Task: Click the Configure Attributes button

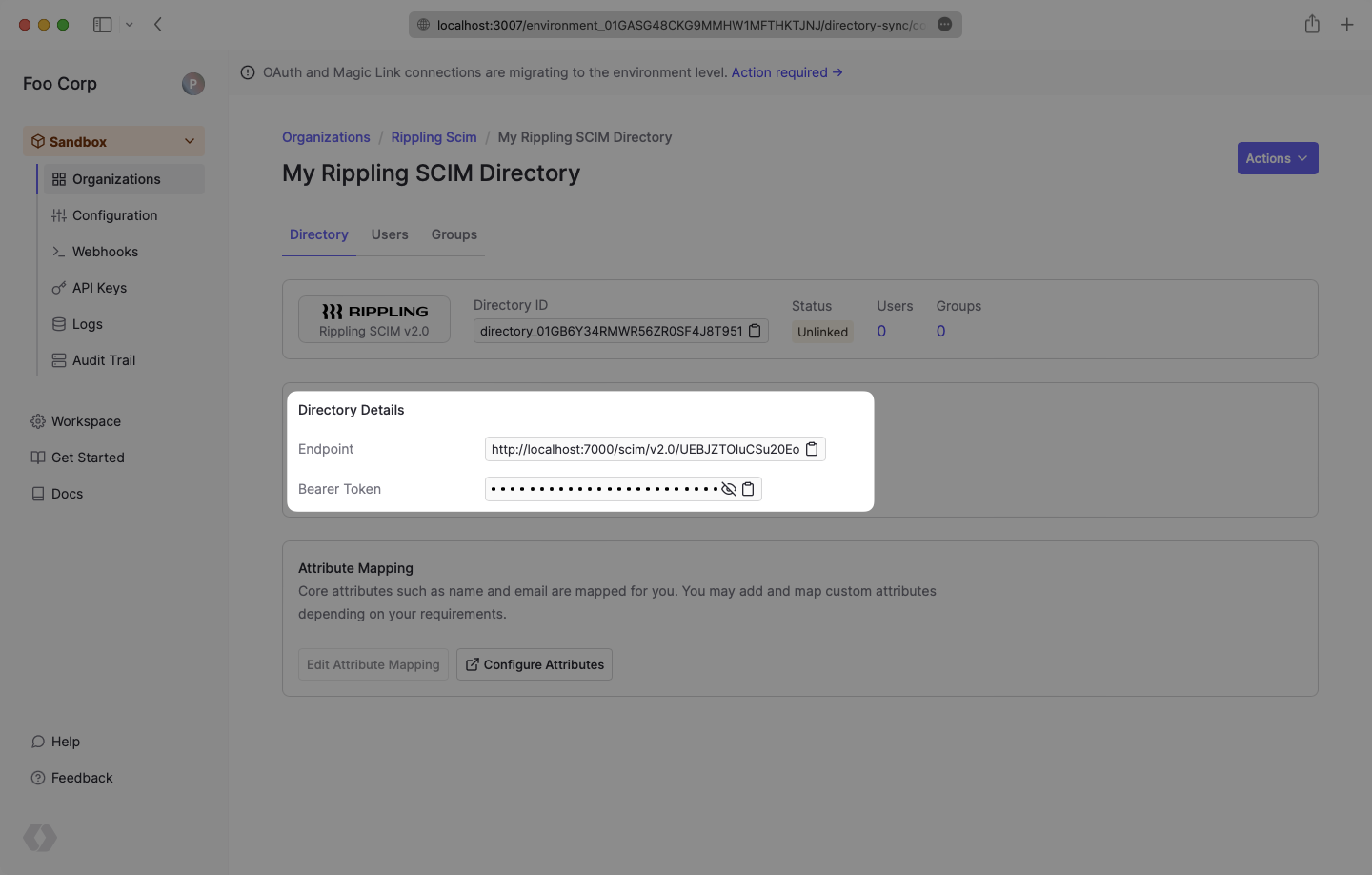Action: tap(535, 664)
